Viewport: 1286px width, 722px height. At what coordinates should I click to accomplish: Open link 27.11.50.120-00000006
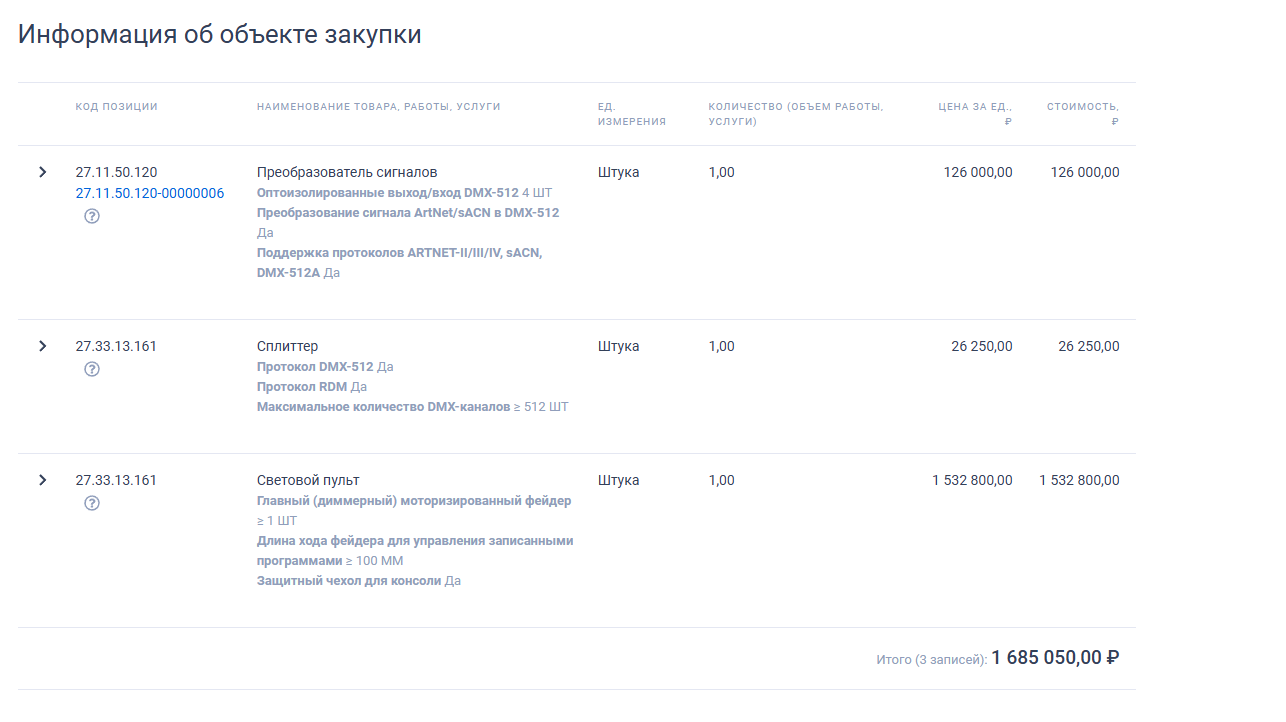[150, 193]
